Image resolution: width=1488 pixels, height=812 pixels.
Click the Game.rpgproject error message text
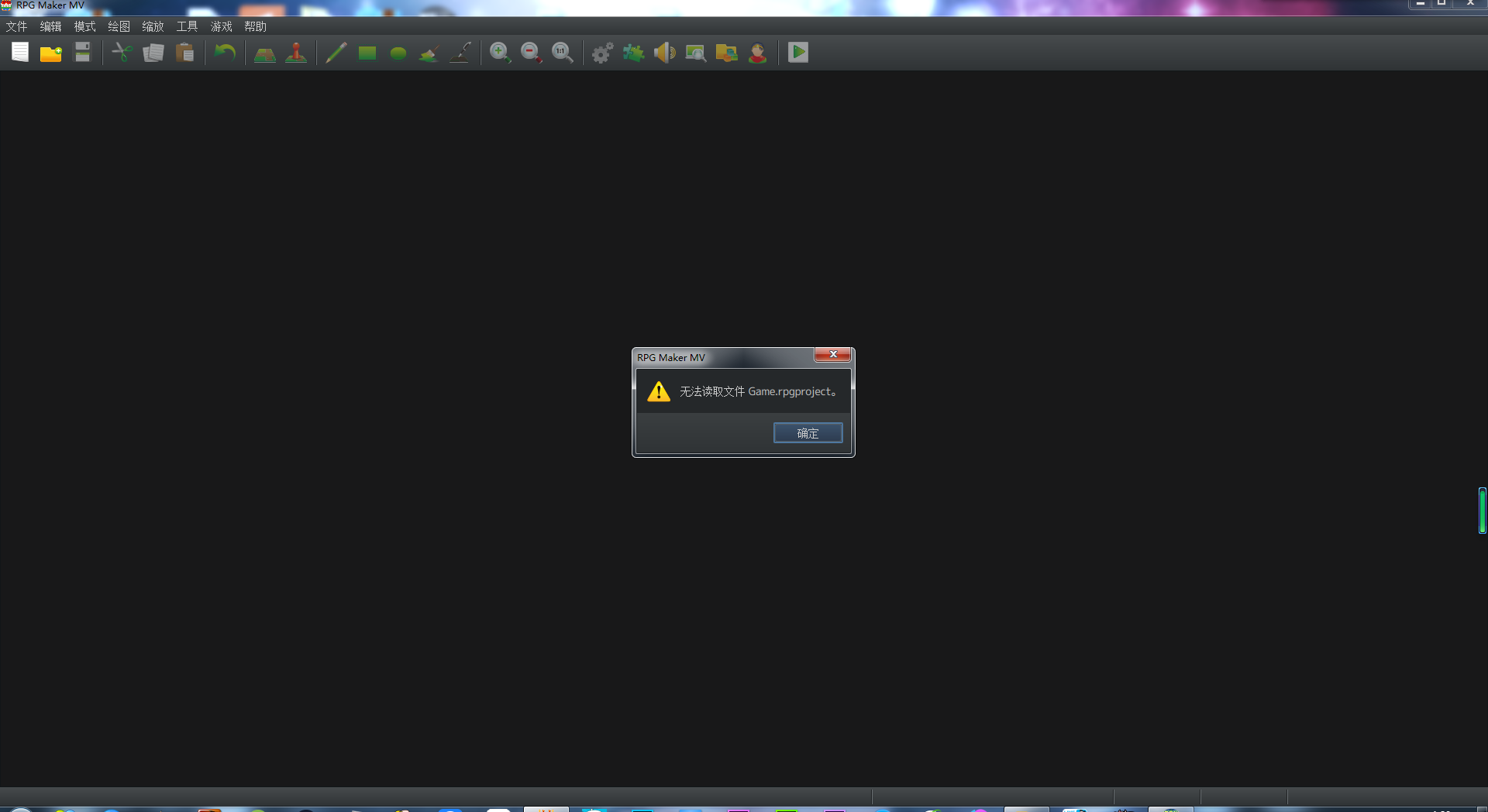pos(758,391)
